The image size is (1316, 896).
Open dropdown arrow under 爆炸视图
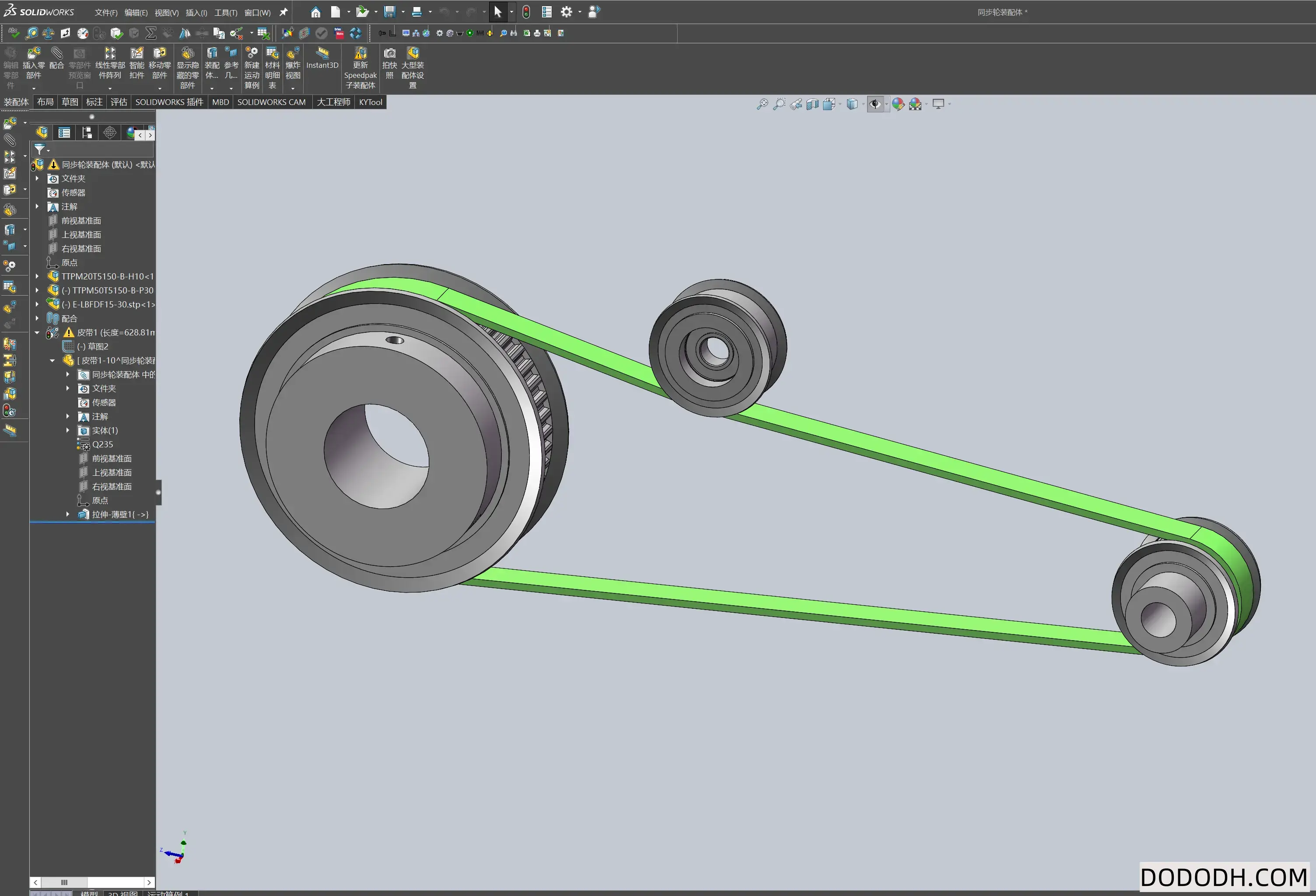pyautogui.click(x=293, y=88)
